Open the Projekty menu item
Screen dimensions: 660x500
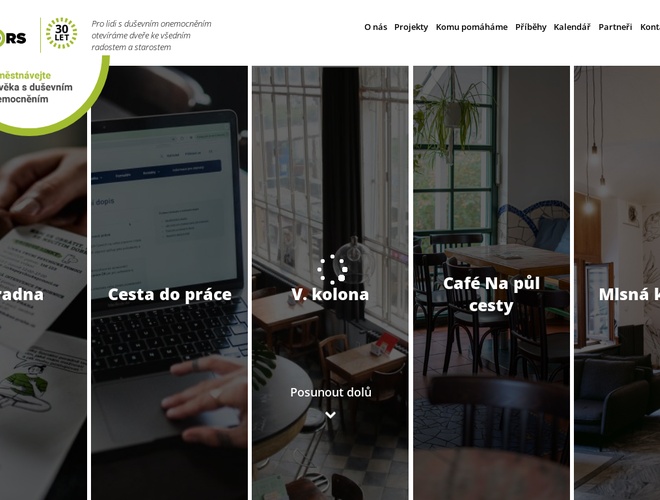coord(411,27)
